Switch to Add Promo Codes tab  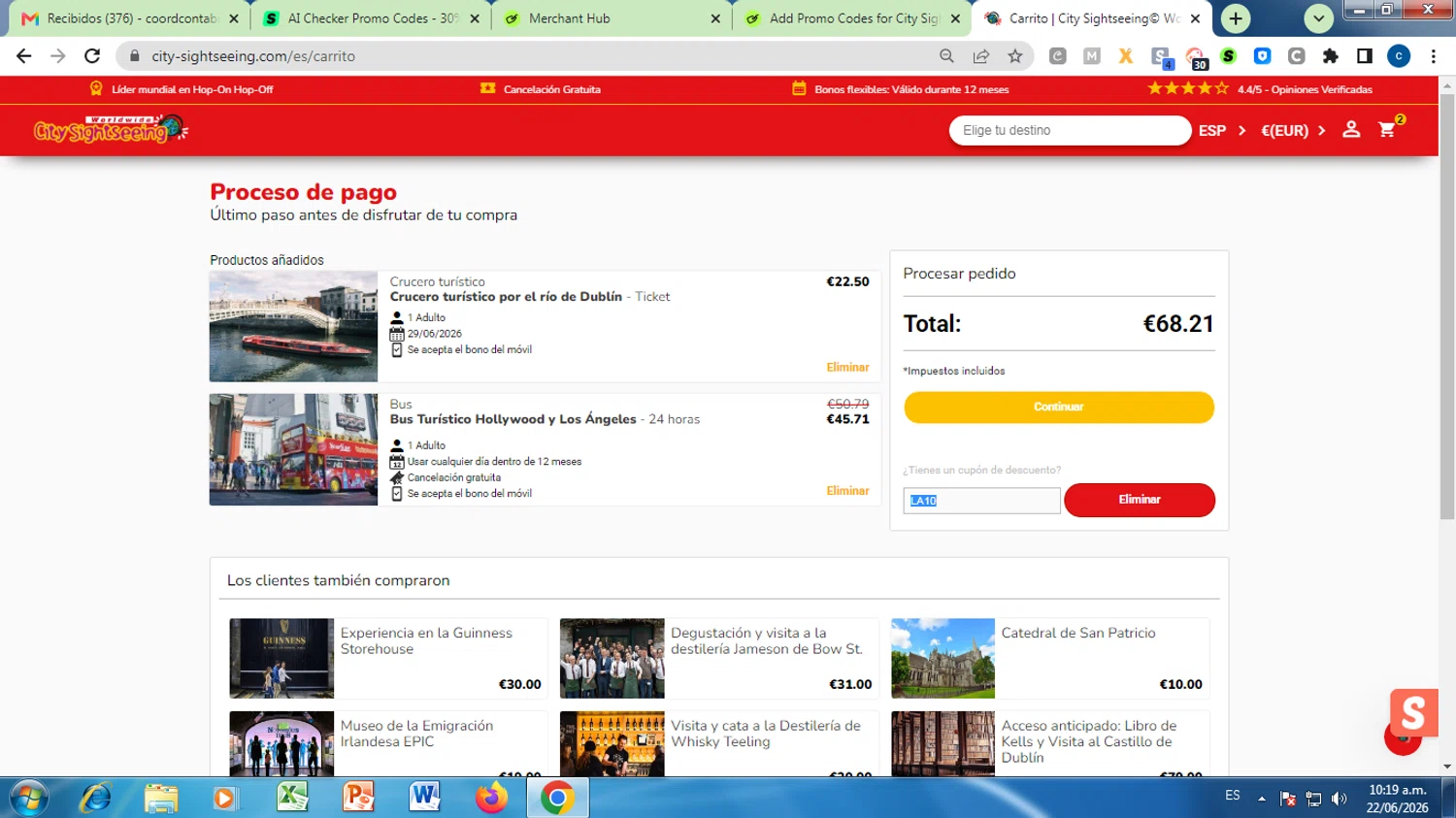coord(854,18)
